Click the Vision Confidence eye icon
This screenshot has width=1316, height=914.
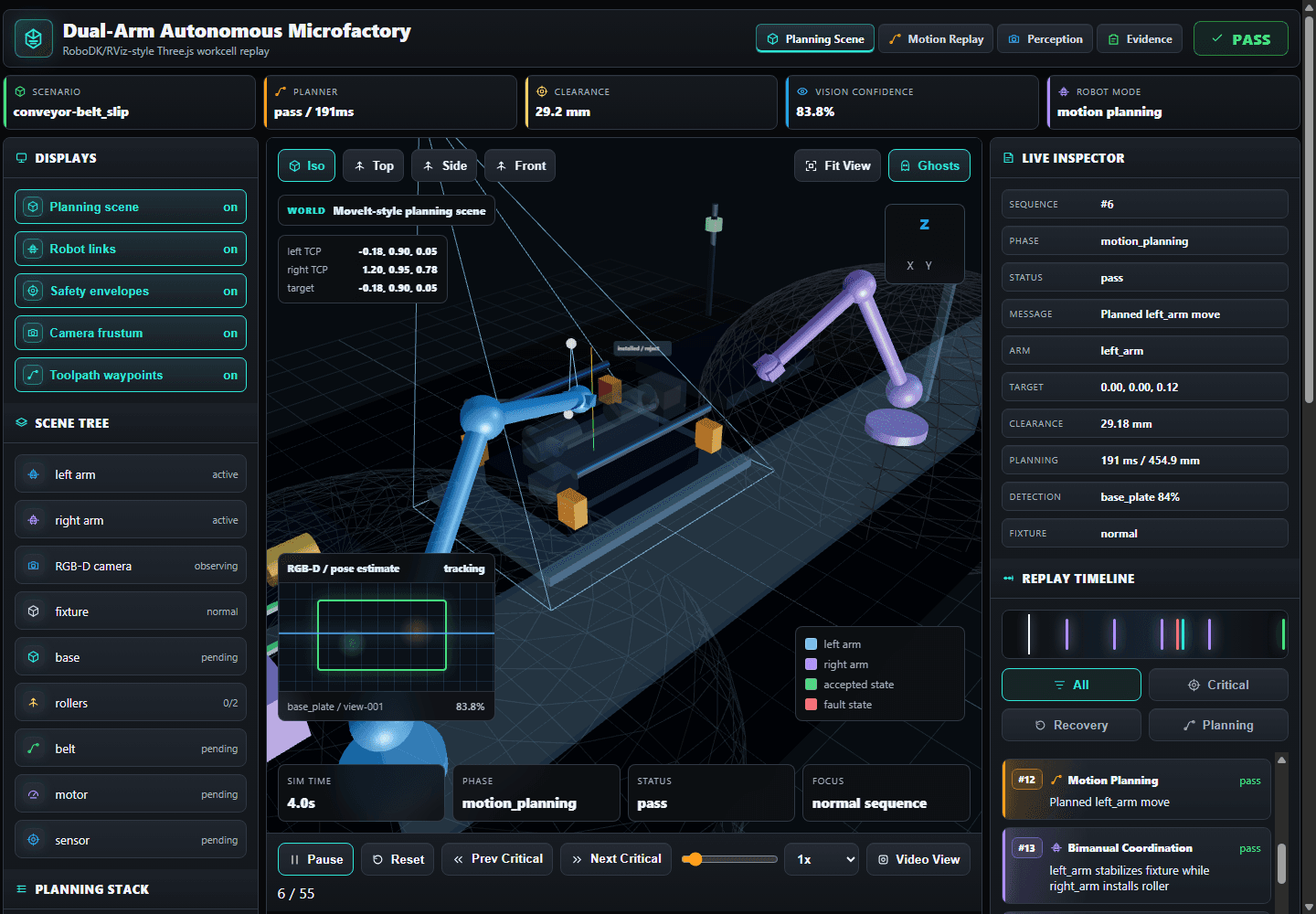(x=802, y=91)
